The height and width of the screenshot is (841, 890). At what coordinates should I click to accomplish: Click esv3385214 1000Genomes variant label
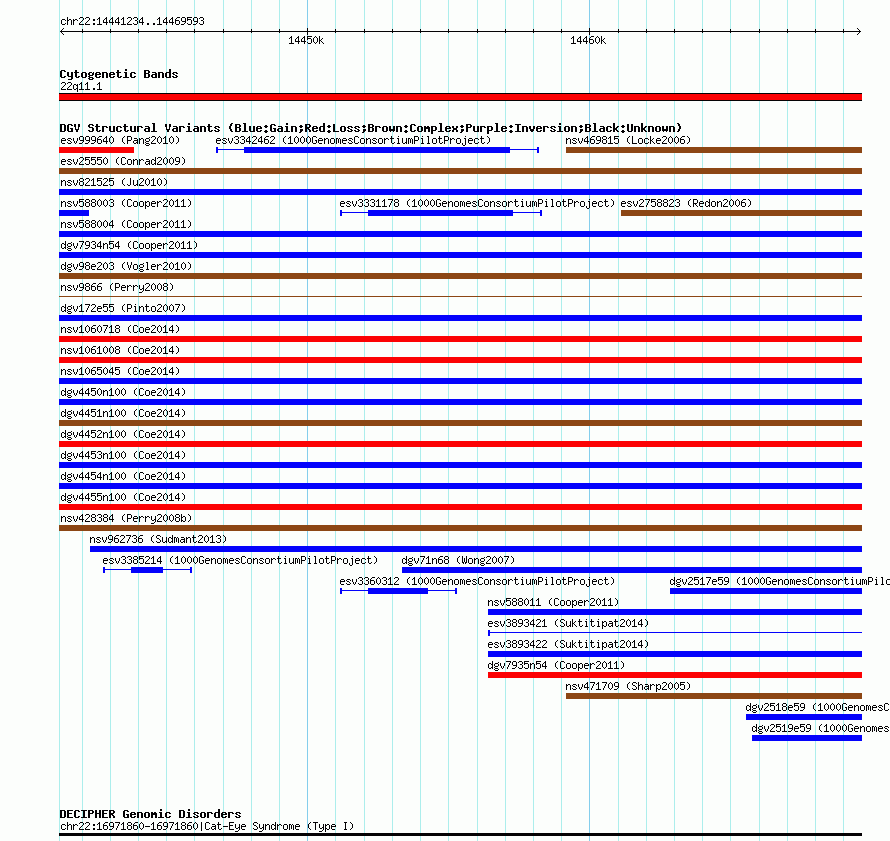pos(240,560)
